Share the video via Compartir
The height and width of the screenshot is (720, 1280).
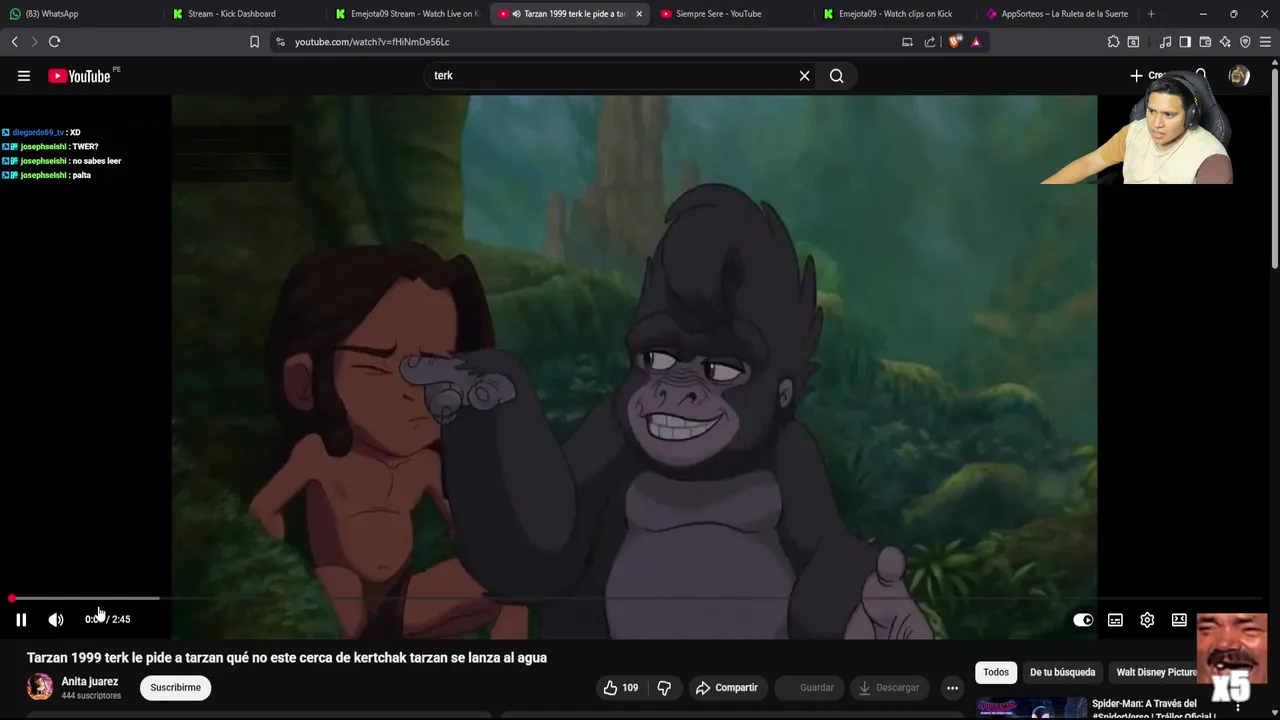click(x=727, y=688)
